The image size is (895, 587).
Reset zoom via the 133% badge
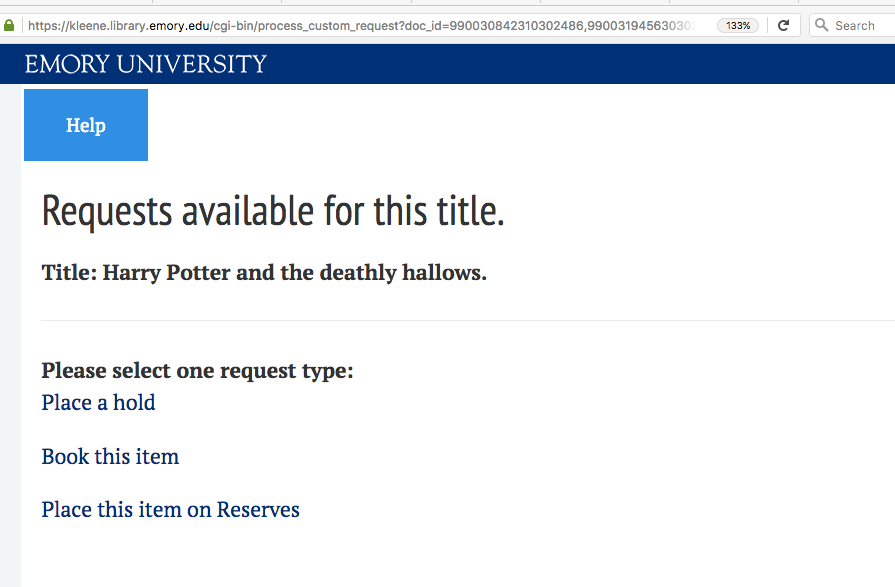tap(738, 26)
